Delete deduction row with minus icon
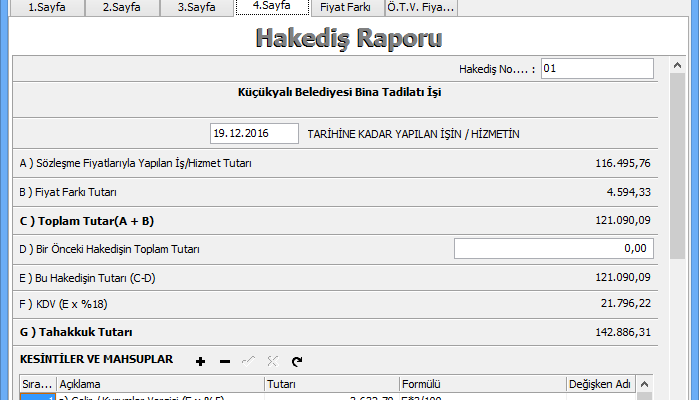The height and width of the screenshot is (400, 699). click(x=224, y=360)
